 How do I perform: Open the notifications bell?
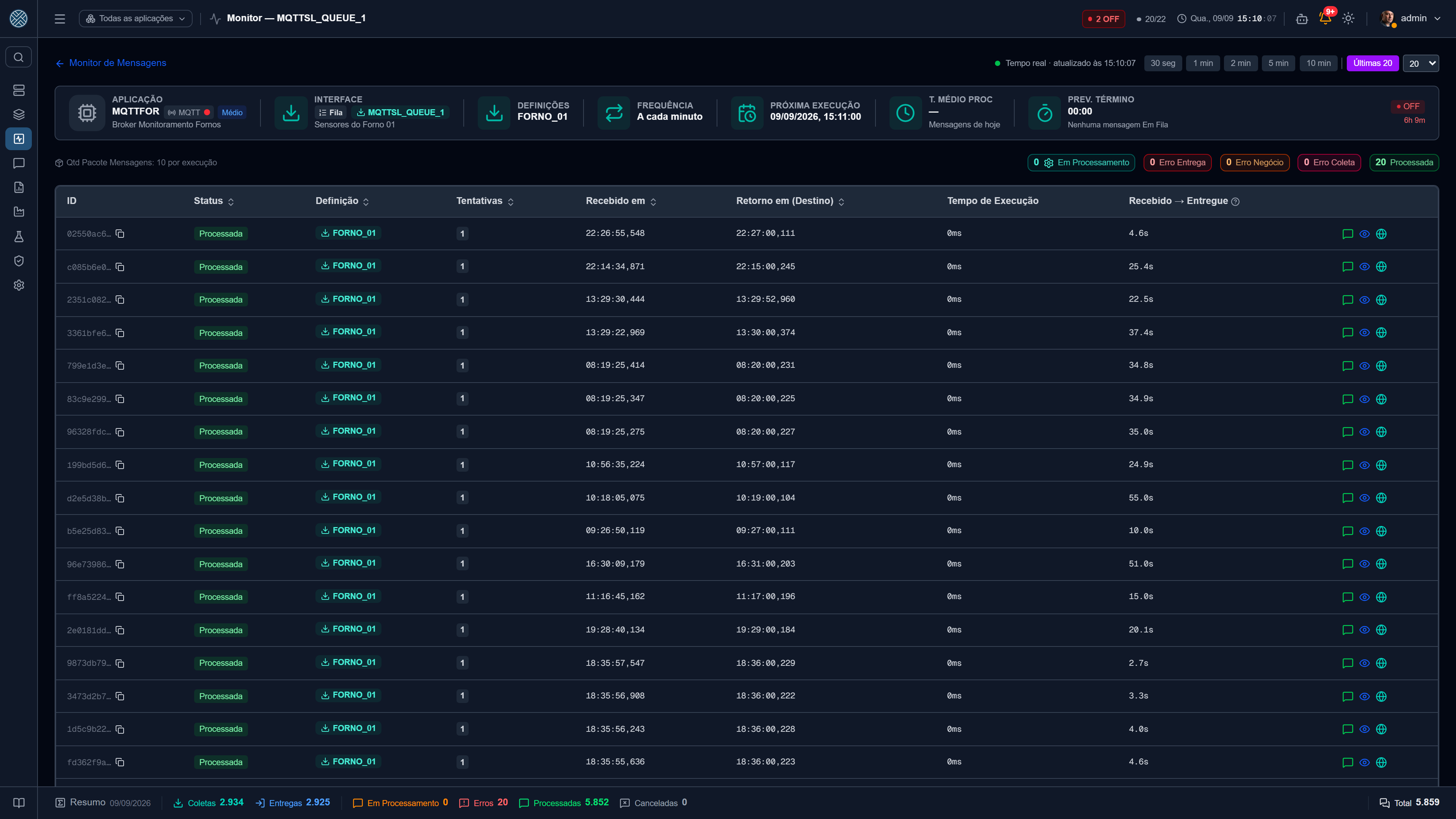point(1325,19)
